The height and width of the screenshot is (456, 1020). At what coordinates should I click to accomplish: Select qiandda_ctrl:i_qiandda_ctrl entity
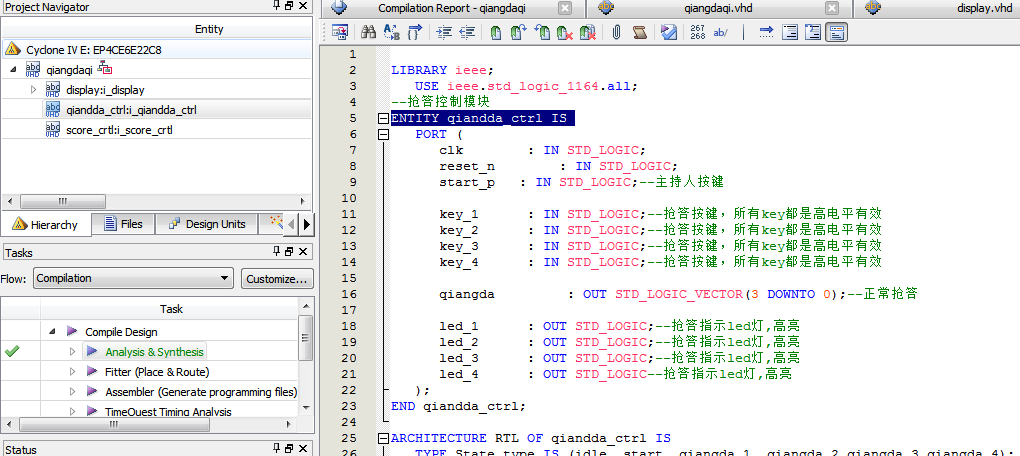[131, 110]
